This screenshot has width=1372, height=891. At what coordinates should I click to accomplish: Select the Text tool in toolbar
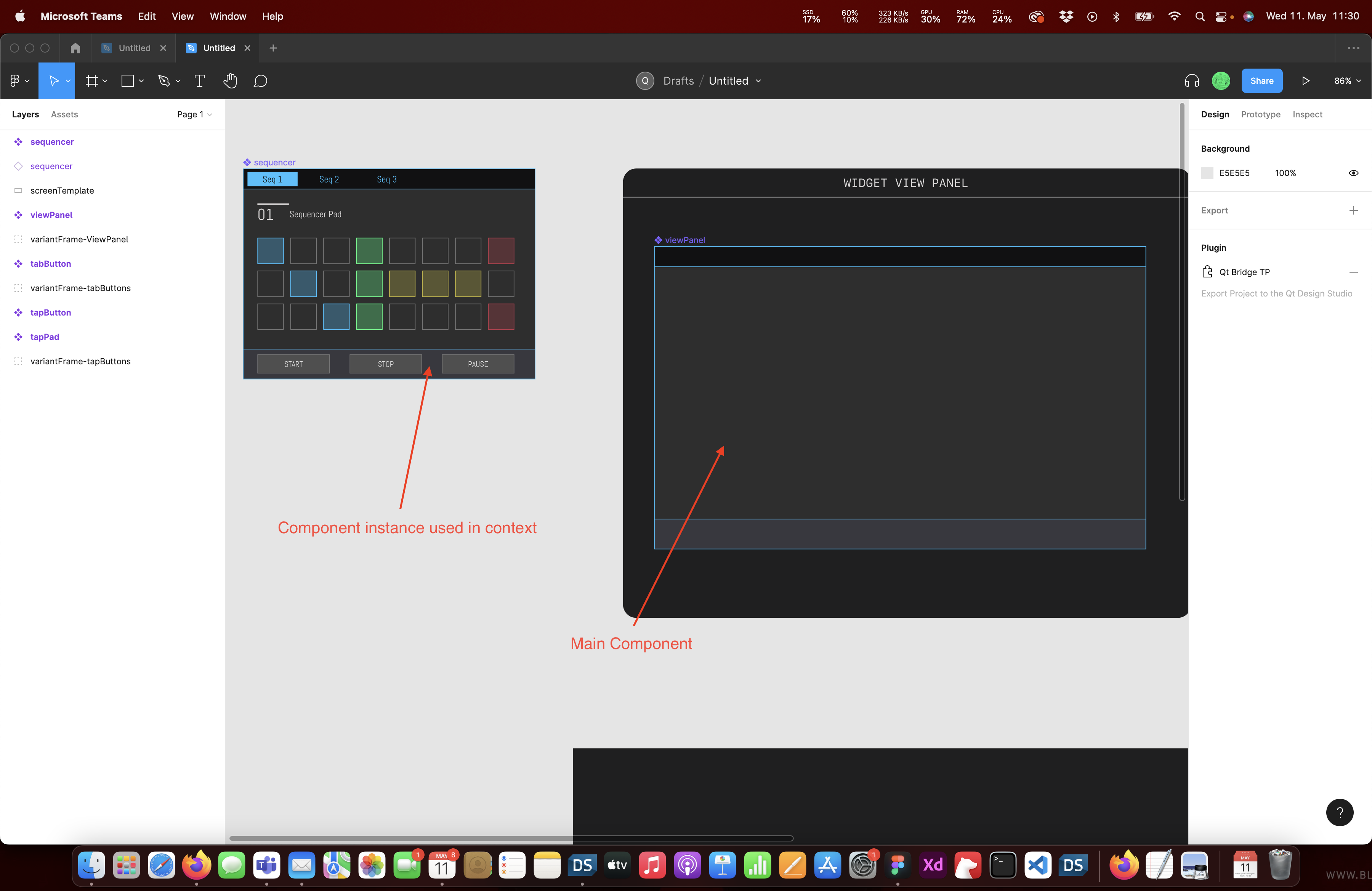click(x=199, y=81)
